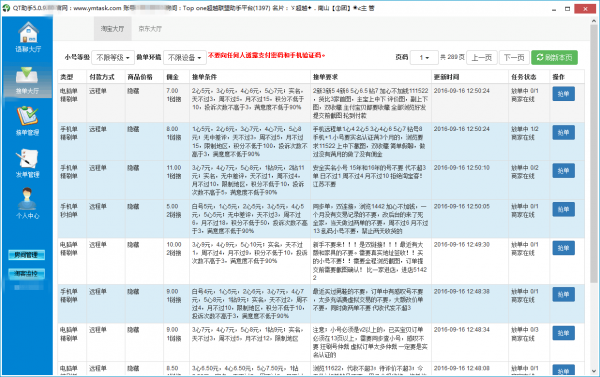Open the page number dropdown showing 1

tap(424, 57)
